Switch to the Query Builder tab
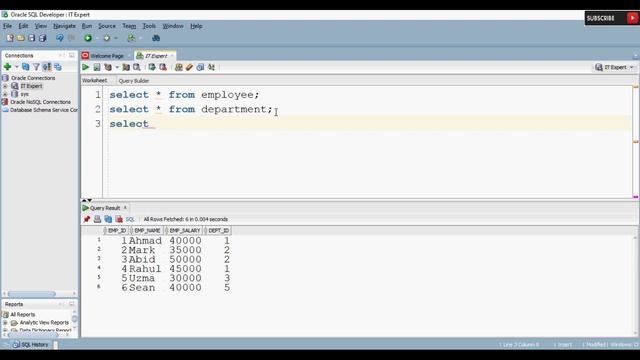The height and width of the screenshot is (360, 640). pyautogui.click(x=133, y=81)
